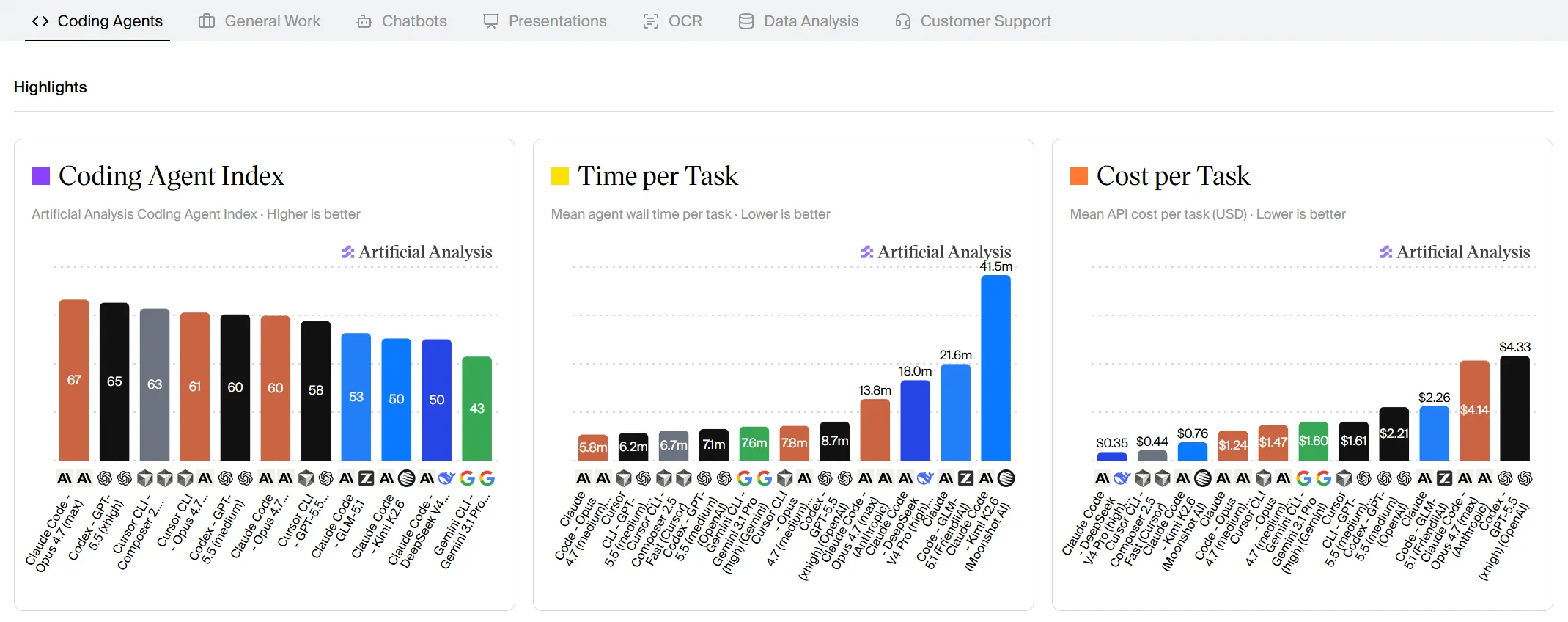Select the black bar showing 65
1568x622 pixels.
[114, 381]
